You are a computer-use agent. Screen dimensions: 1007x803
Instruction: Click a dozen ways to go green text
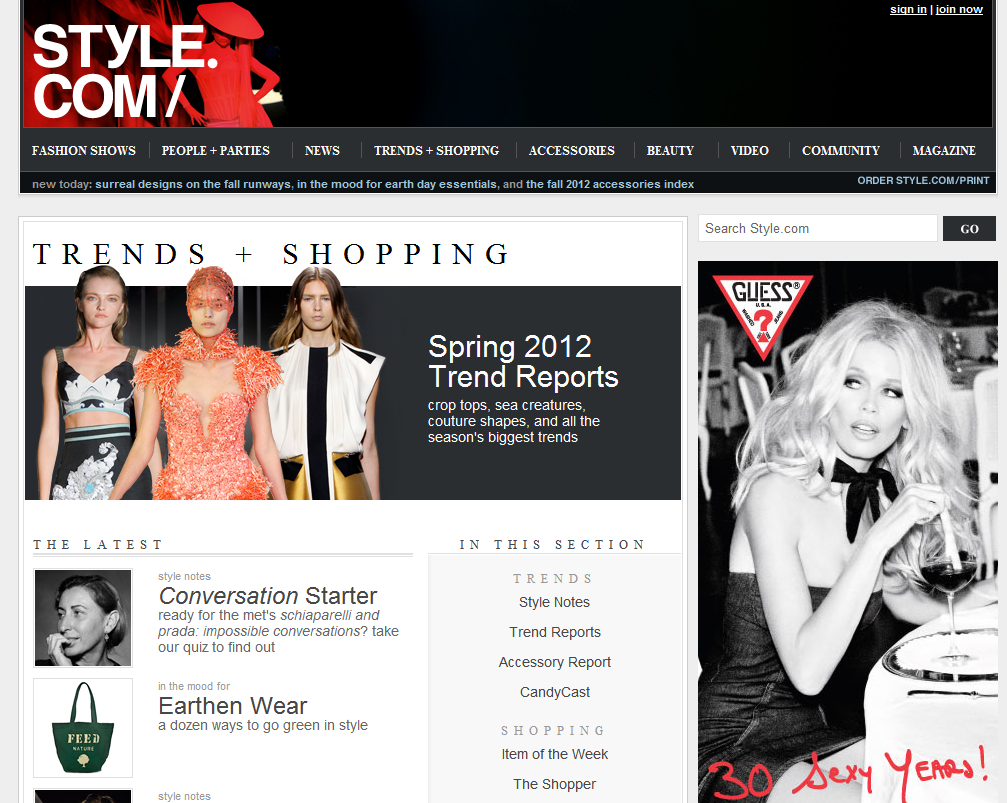click(263, 725)
